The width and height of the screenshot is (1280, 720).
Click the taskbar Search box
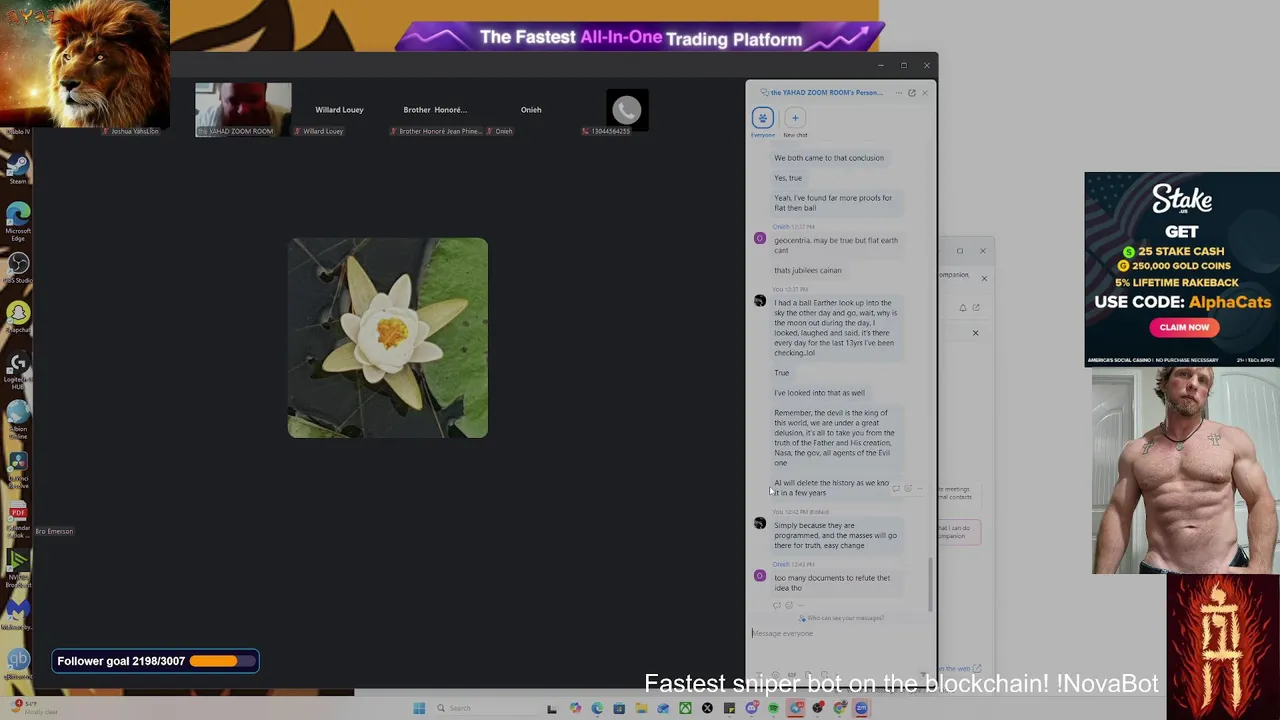pos(487,708)
